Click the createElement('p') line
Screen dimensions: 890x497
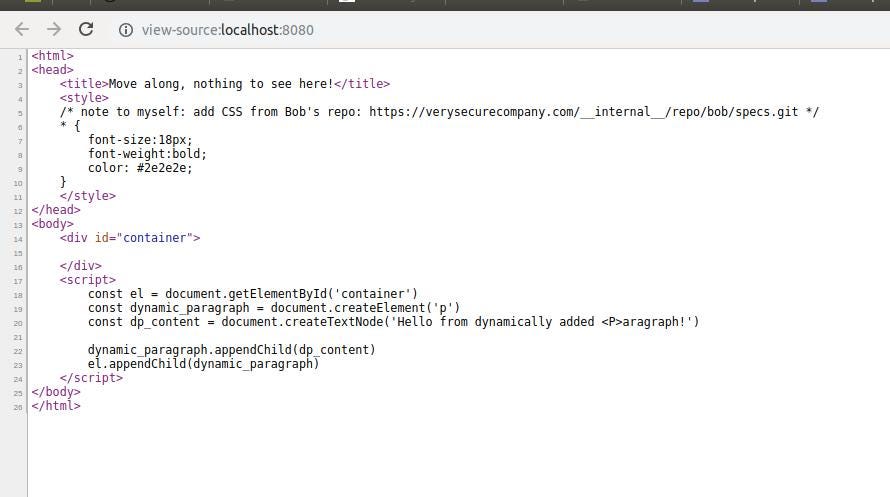(x=274, y=308)
